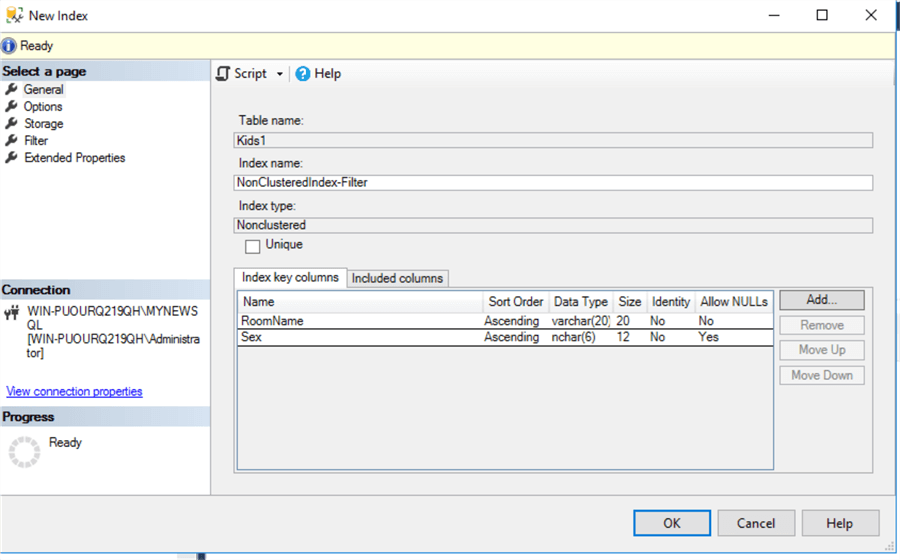Go to the Storage page
The width and height of the screenshot is (900, 560).
43,124
